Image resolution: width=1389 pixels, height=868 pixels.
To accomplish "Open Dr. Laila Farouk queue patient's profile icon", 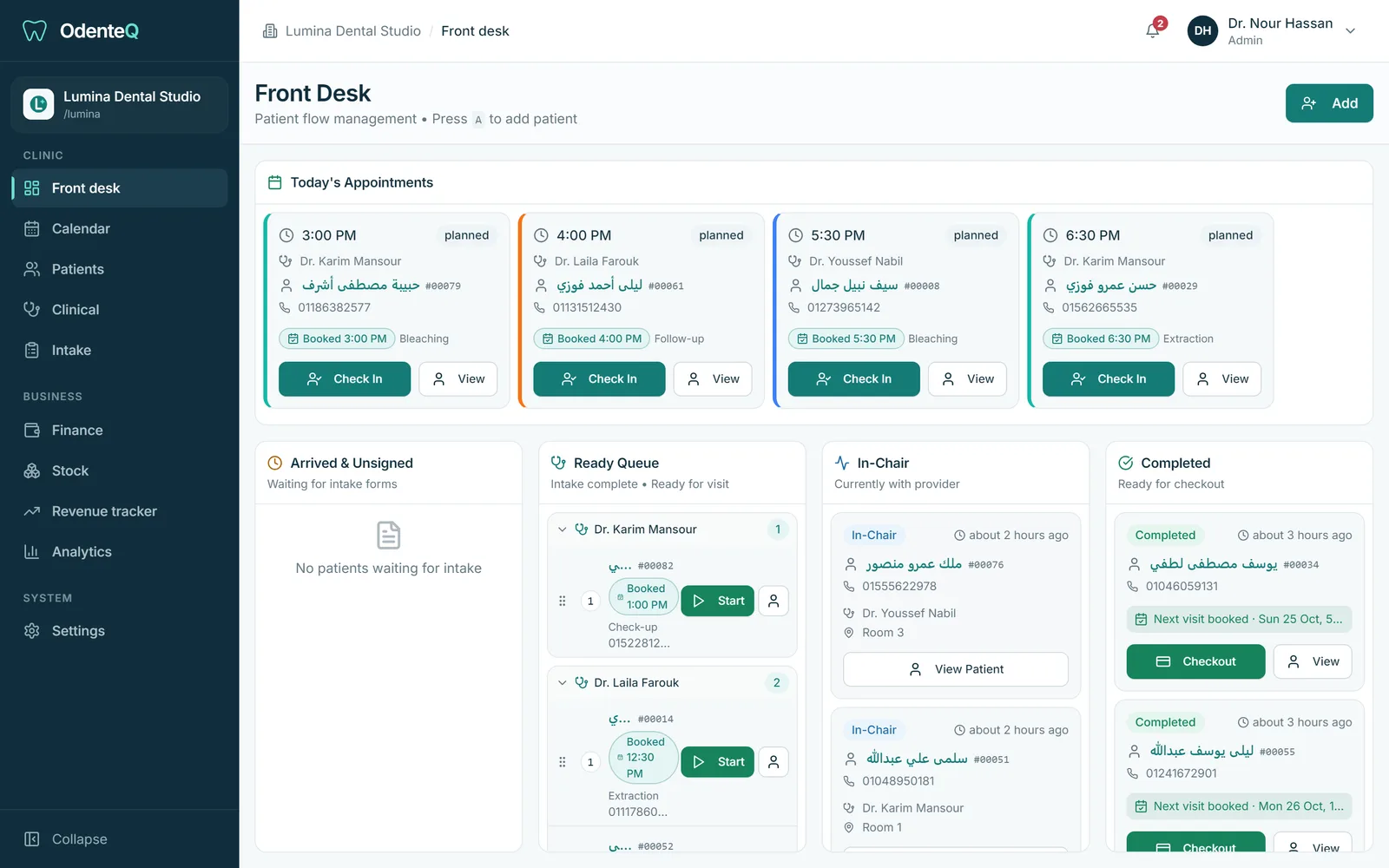I will coord(773,761).
